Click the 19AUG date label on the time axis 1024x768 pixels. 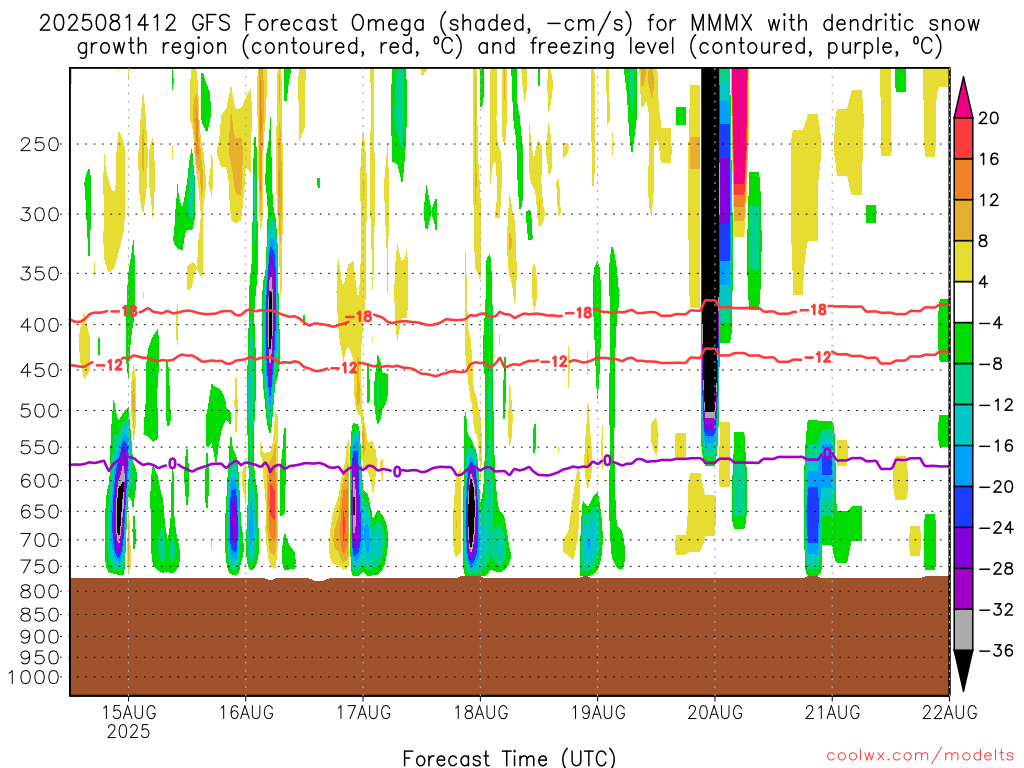[x=598, y=712]
